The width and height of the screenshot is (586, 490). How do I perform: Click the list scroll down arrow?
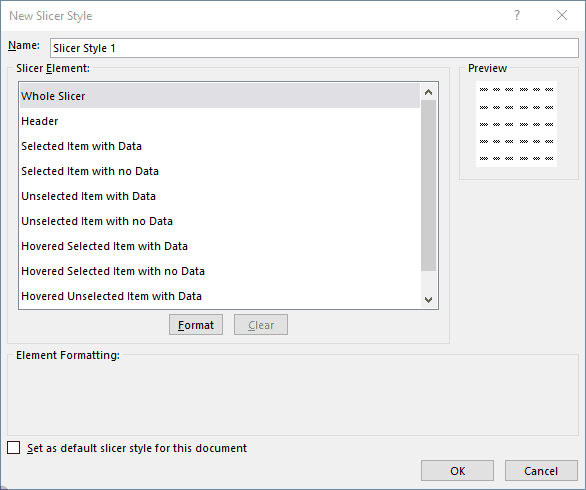pos(428,300)
